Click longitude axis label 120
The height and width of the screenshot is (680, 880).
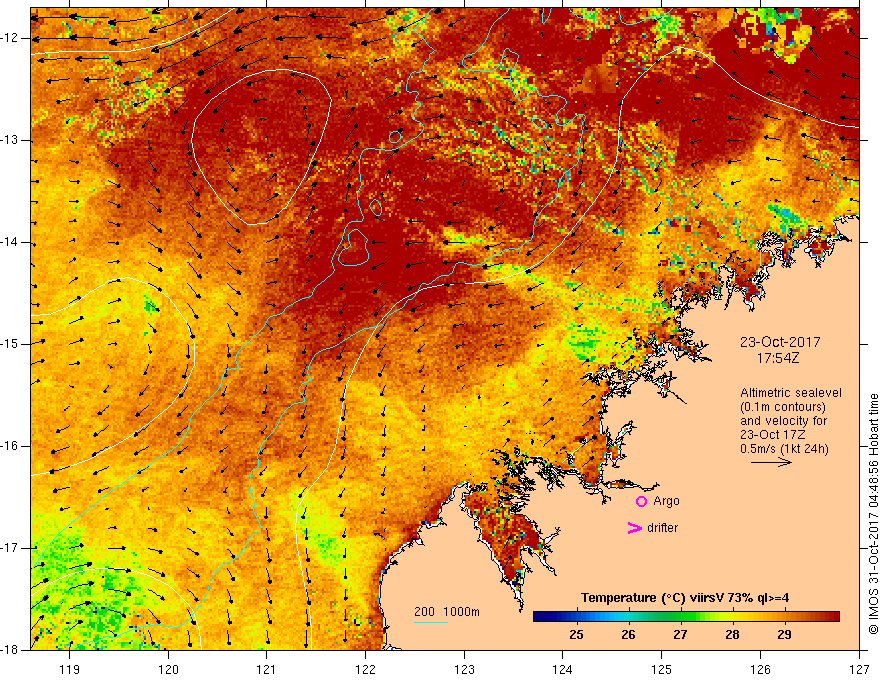pos(168,669)
